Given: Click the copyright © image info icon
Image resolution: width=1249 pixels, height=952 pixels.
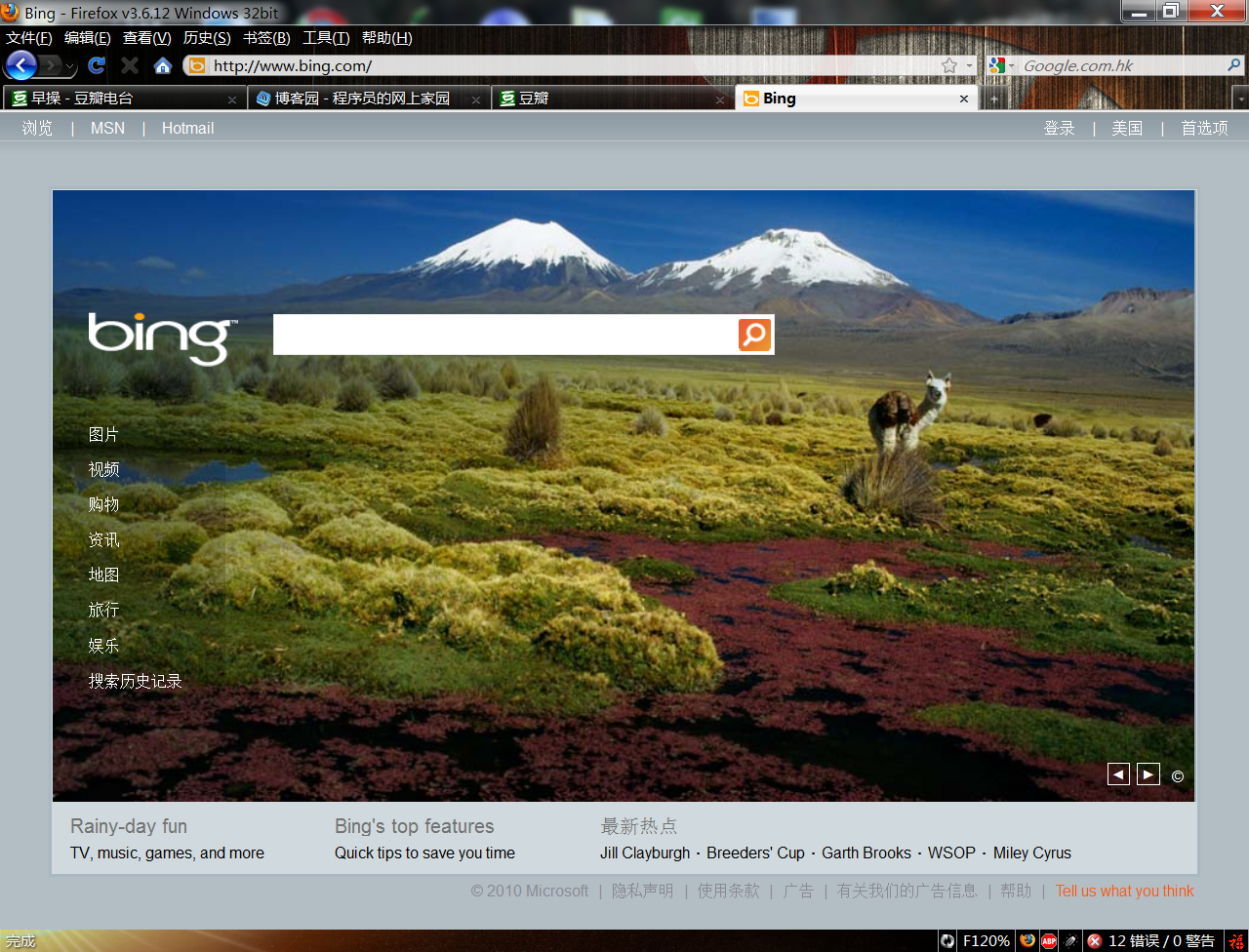Looking at the screenshot, I should 1178,776.
